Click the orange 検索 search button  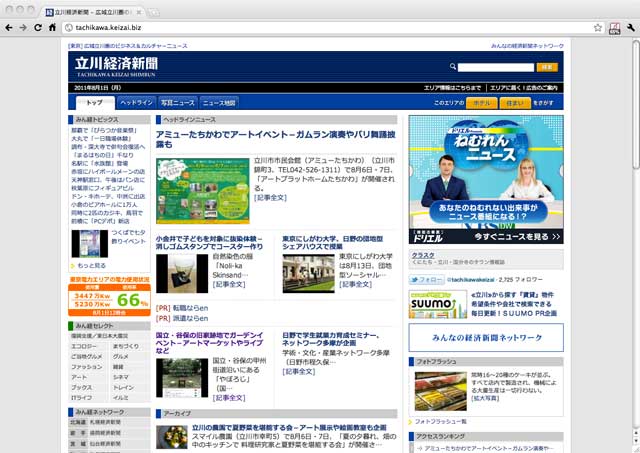pos(547,67)
